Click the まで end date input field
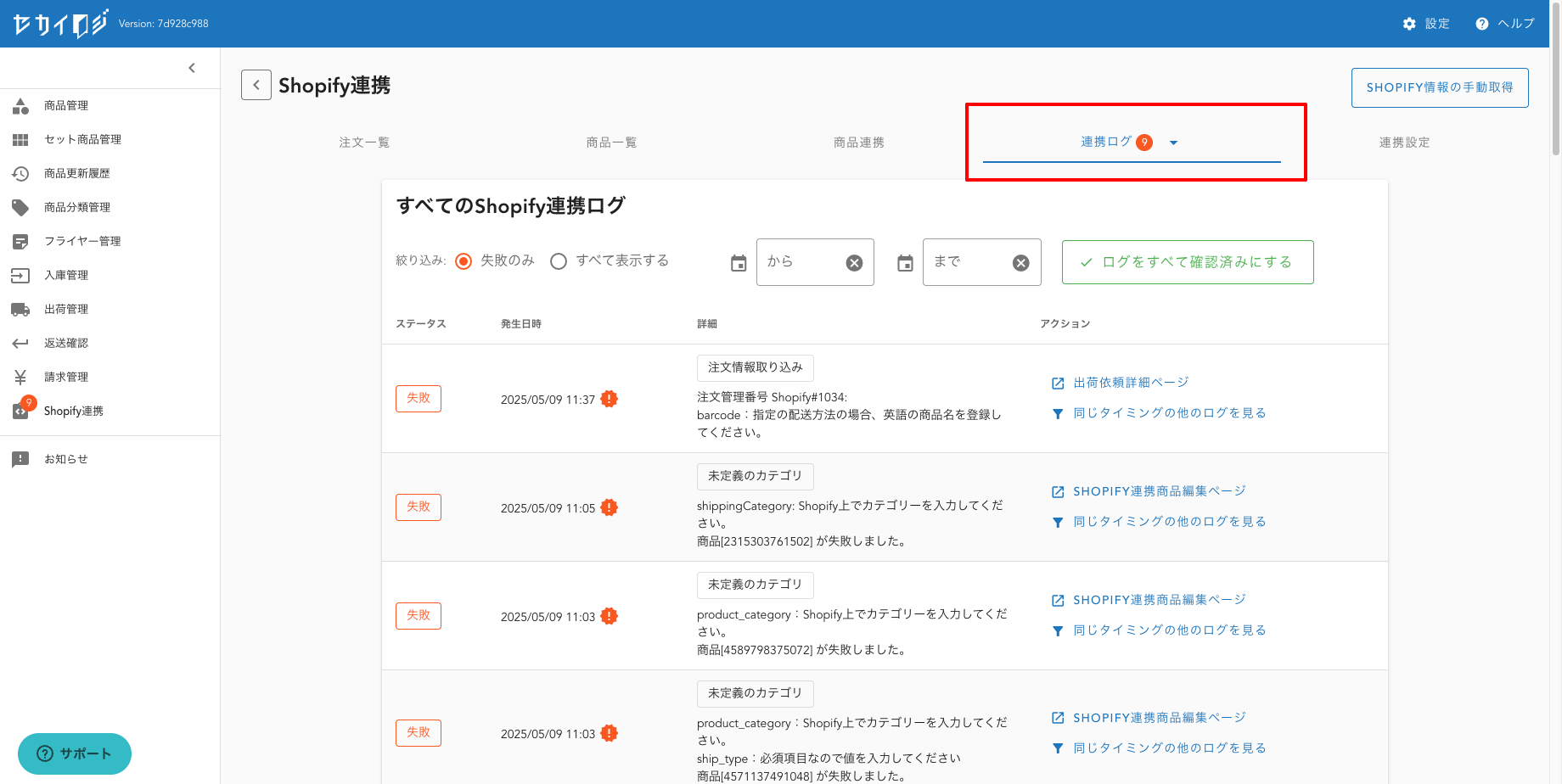 tap(969, 262)
